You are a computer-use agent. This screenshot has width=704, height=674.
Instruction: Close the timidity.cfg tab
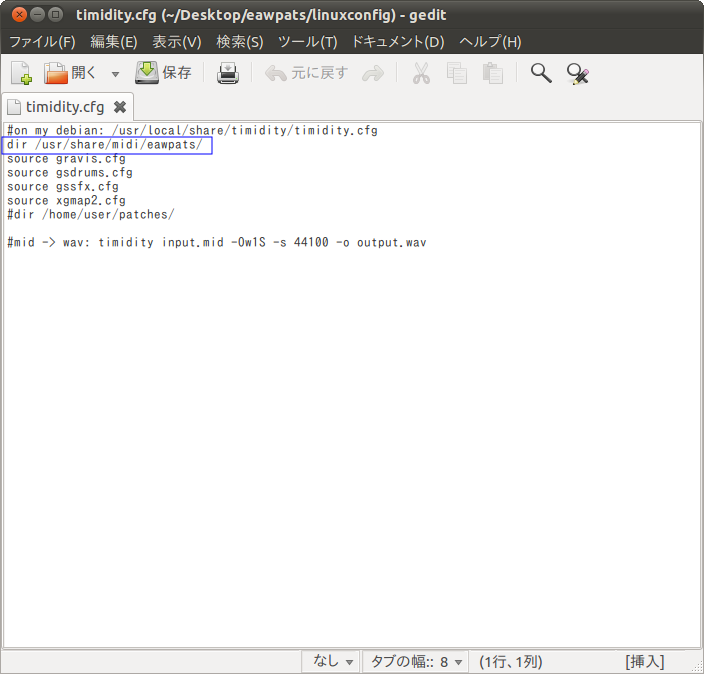(x=120, y=107)
